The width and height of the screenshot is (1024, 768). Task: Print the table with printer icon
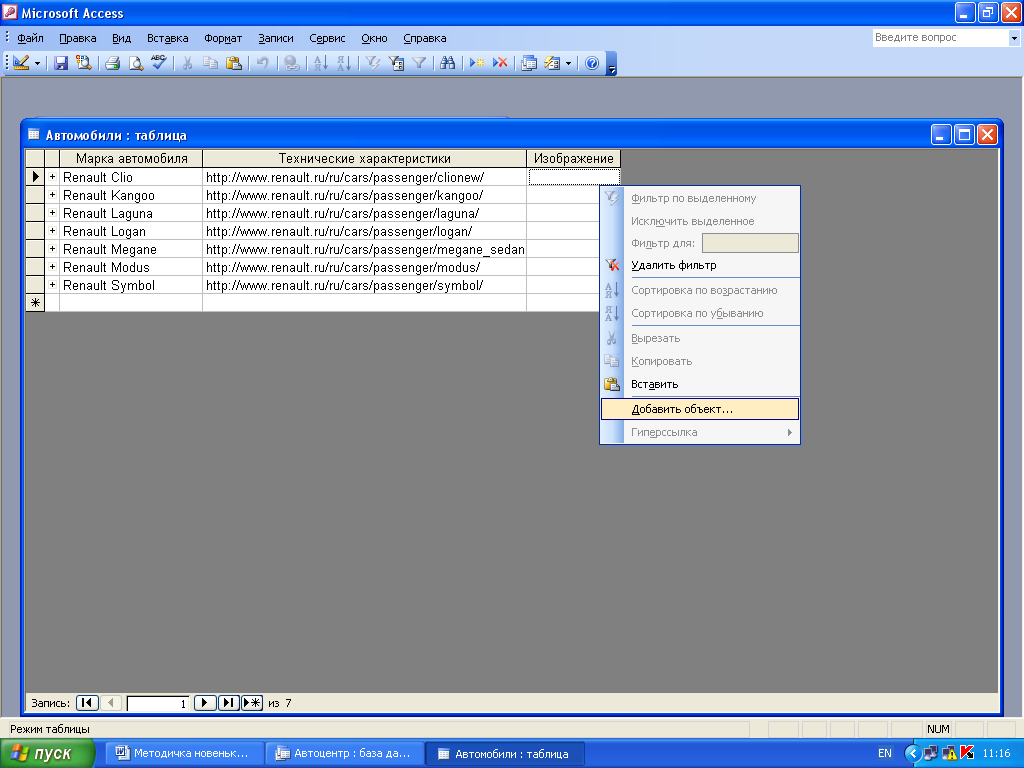pyautogui.click(x=112, y=63)
